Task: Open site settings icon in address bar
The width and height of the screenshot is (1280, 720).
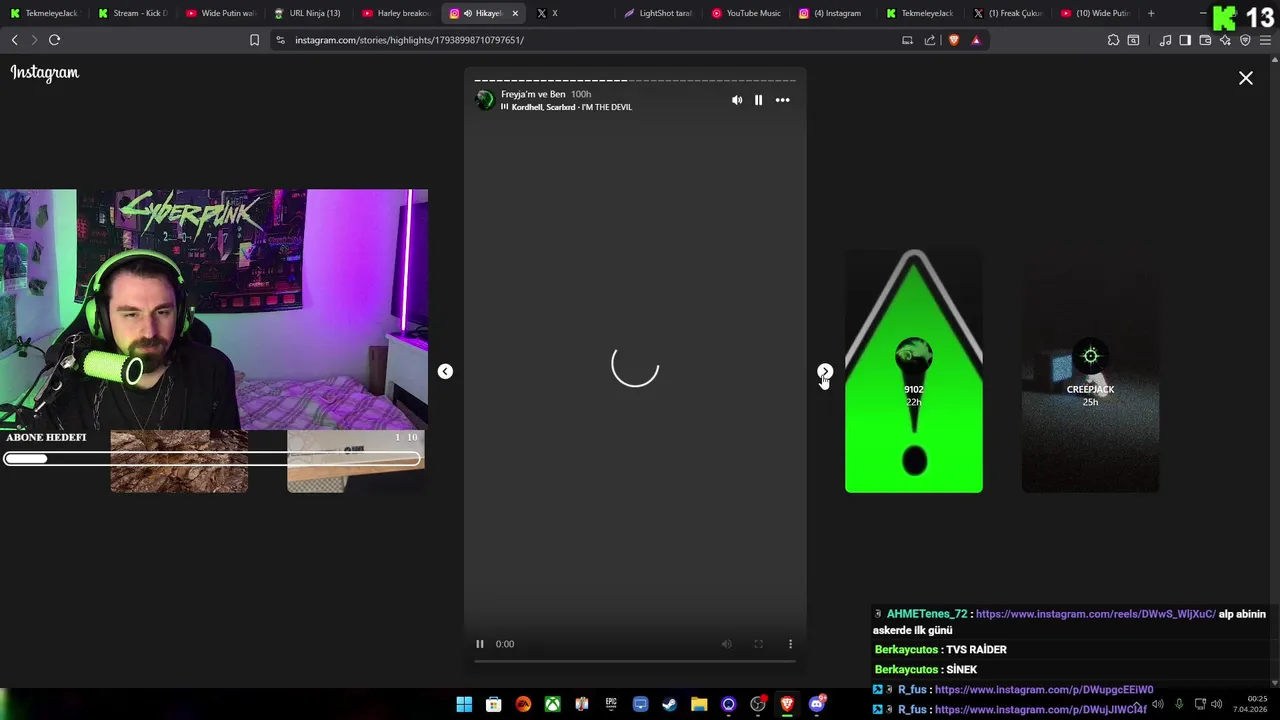Action: click(280, 40)
